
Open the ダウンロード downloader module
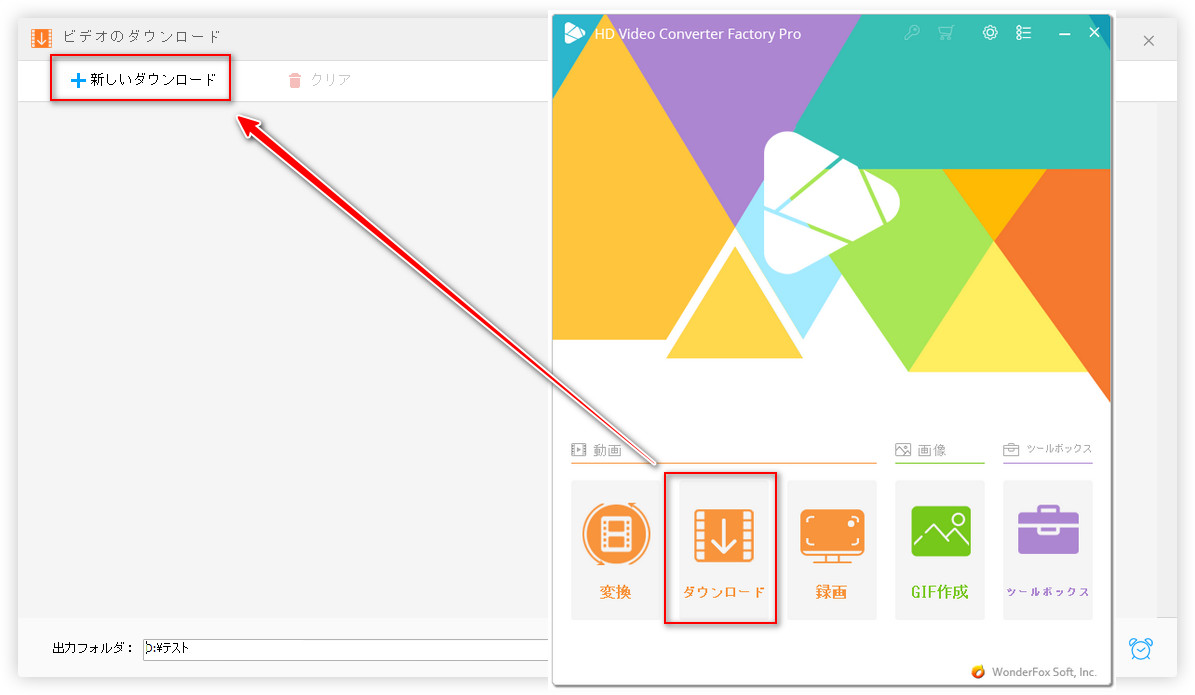coord(723,549)
